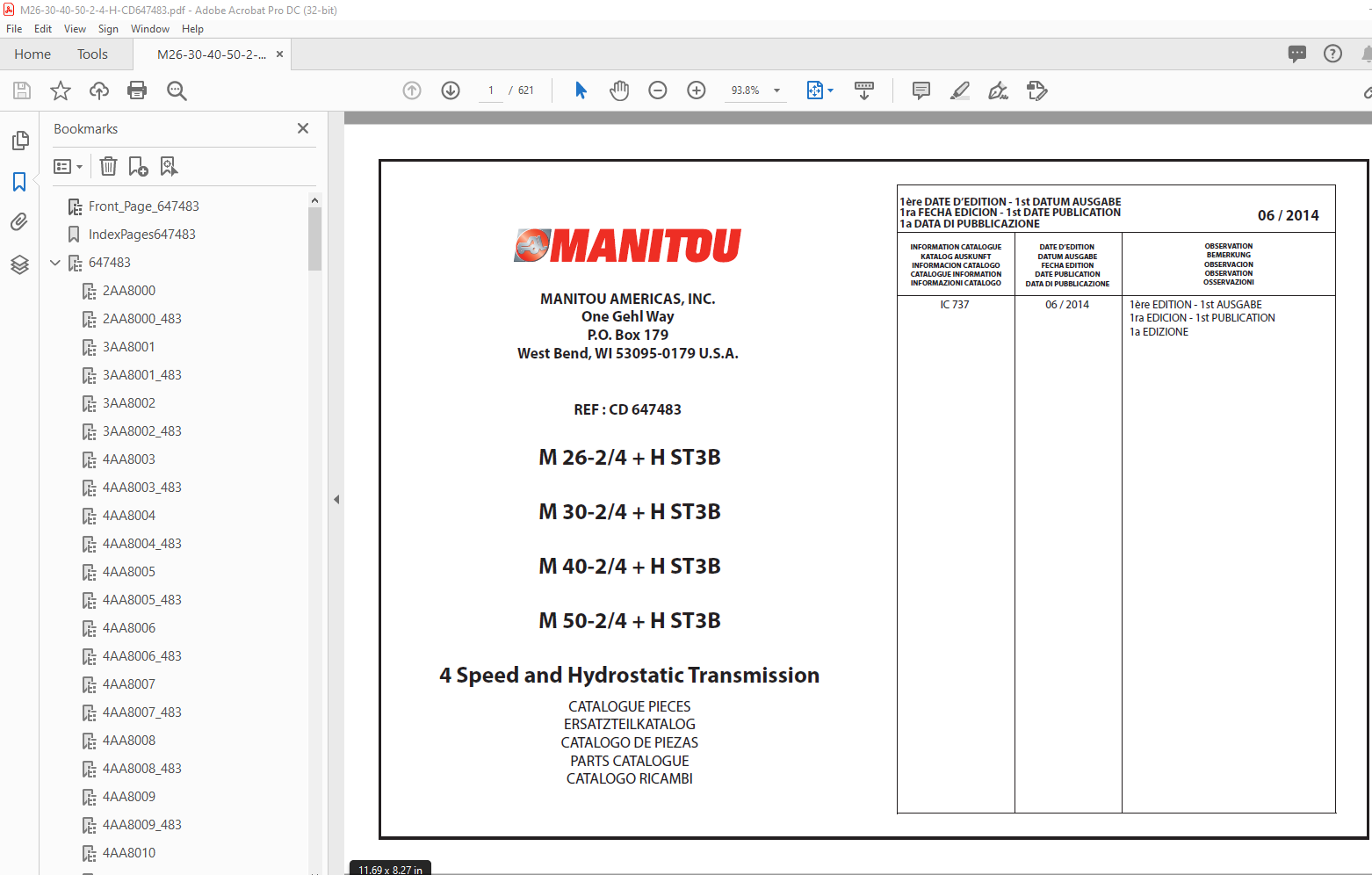Screen dimensions: 1372x875
Task: Add the document to starred files
Action: point(61,90)
